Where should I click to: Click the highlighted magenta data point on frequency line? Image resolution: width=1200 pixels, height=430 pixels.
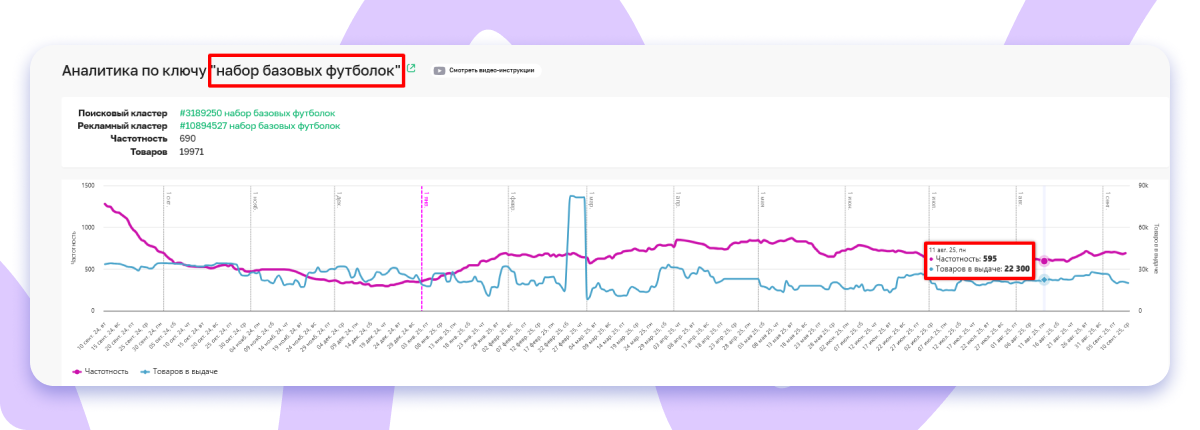click(x=1044, y=261)
